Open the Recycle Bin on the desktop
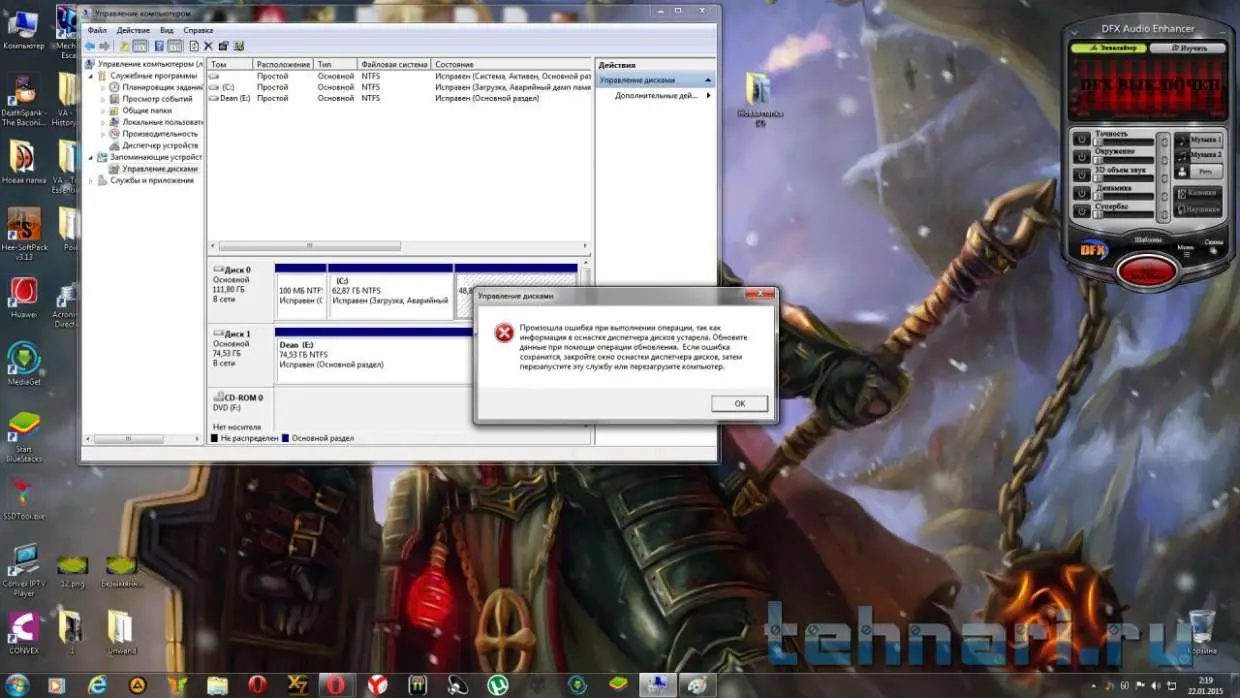The image size is (1240, 698). click(1202, 628)
